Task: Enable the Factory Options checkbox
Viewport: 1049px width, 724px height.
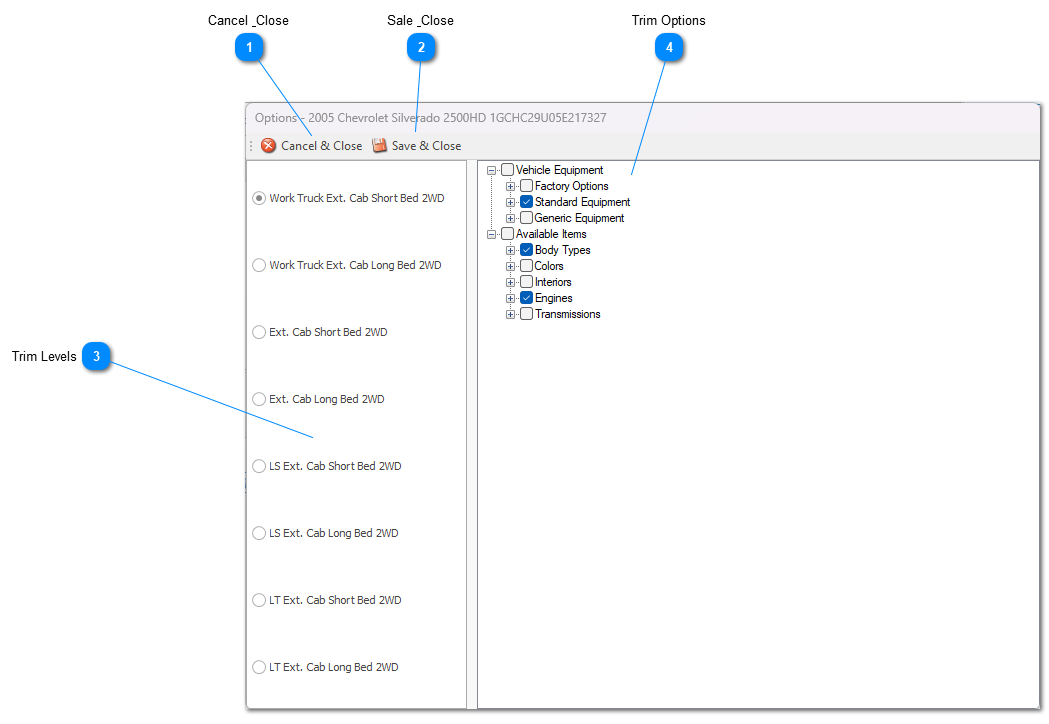Action: (527, 186)
